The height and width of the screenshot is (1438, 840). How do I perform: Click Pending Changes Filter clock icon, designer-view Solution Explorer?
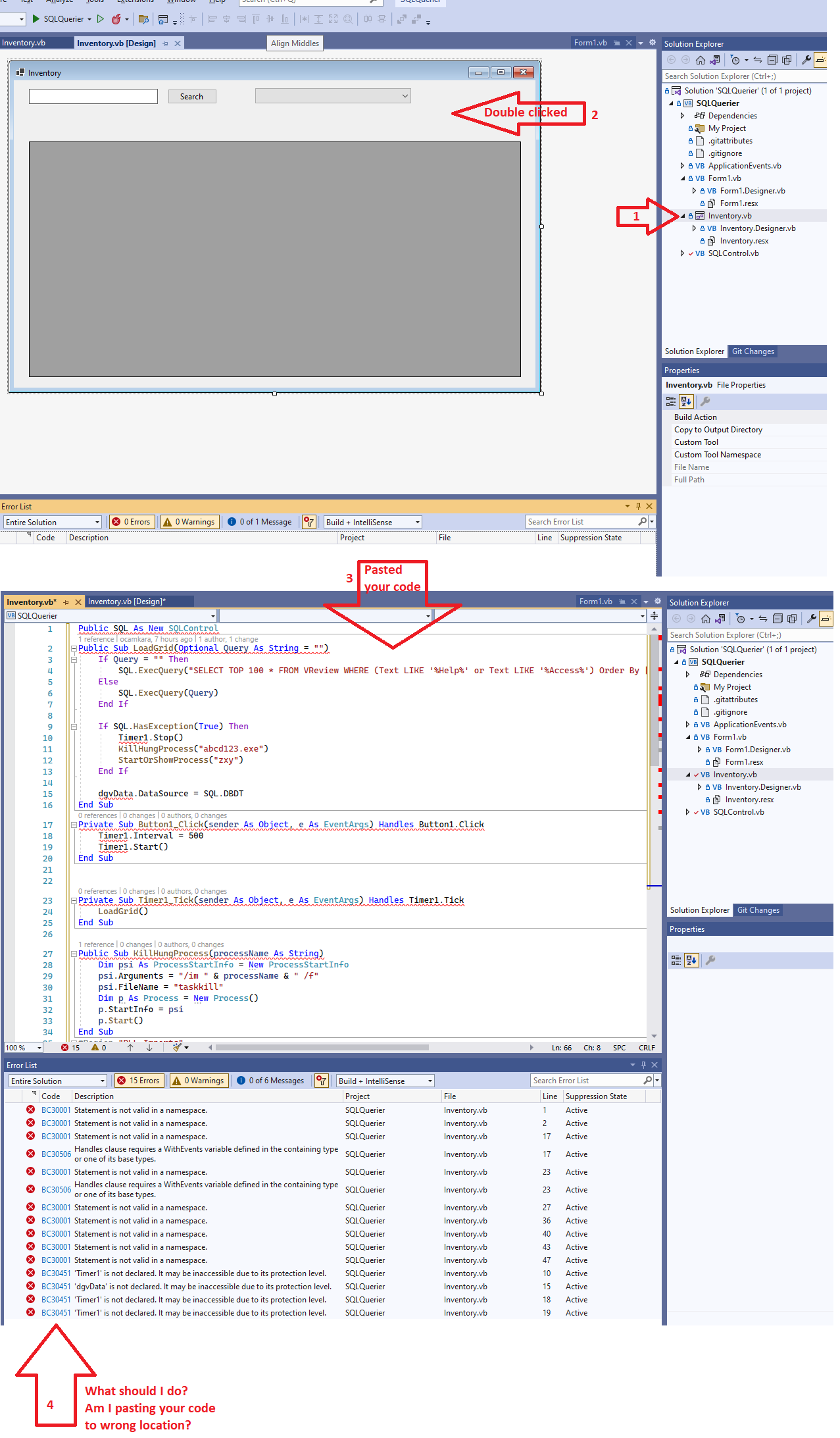[735, 60]
